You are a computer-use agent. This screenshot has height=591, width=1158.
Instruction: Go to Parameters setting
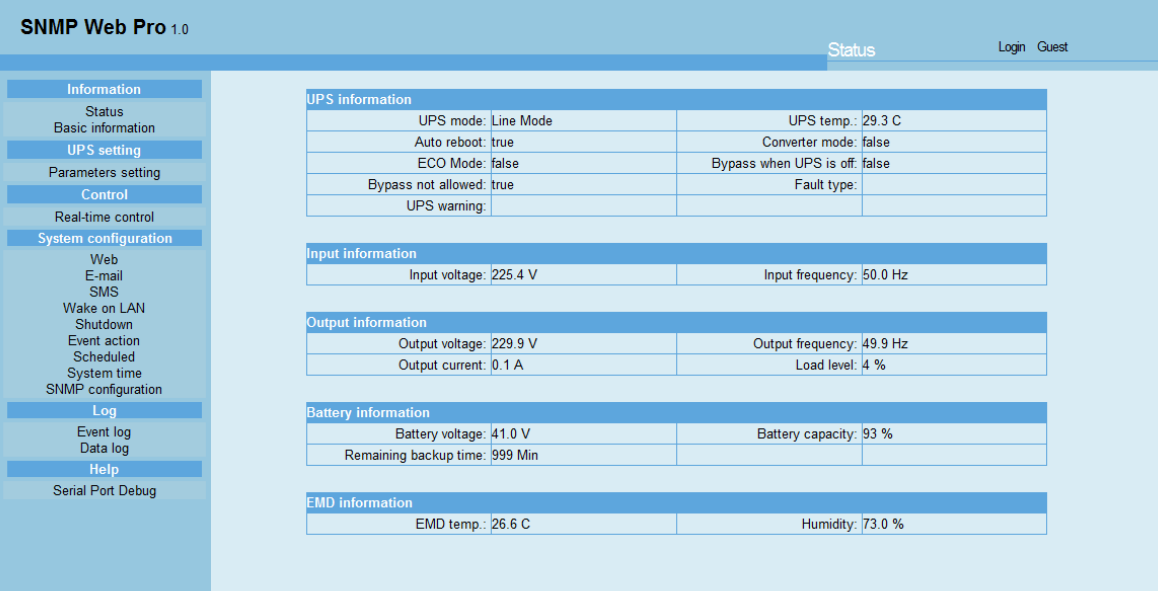104,173
